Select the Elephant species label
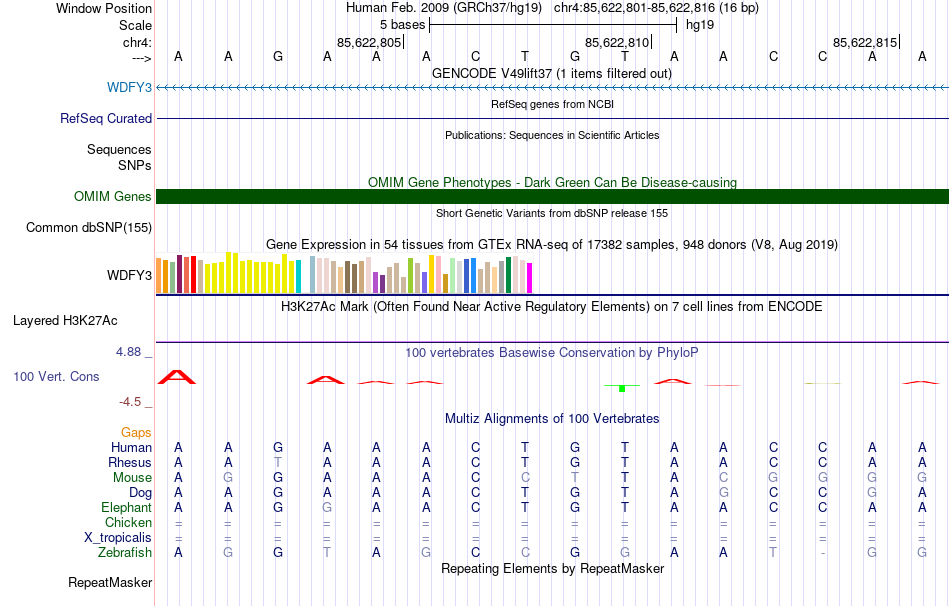The image size is (950, 606). tap(126, 507)
